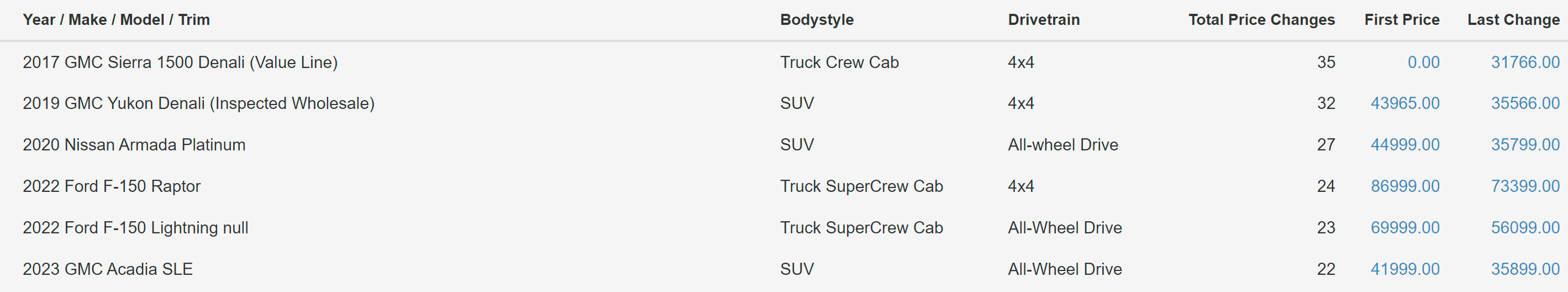Open last change 73399.00 link
This screenshot has height=292, width=1568.
[x=1525, y=186]
